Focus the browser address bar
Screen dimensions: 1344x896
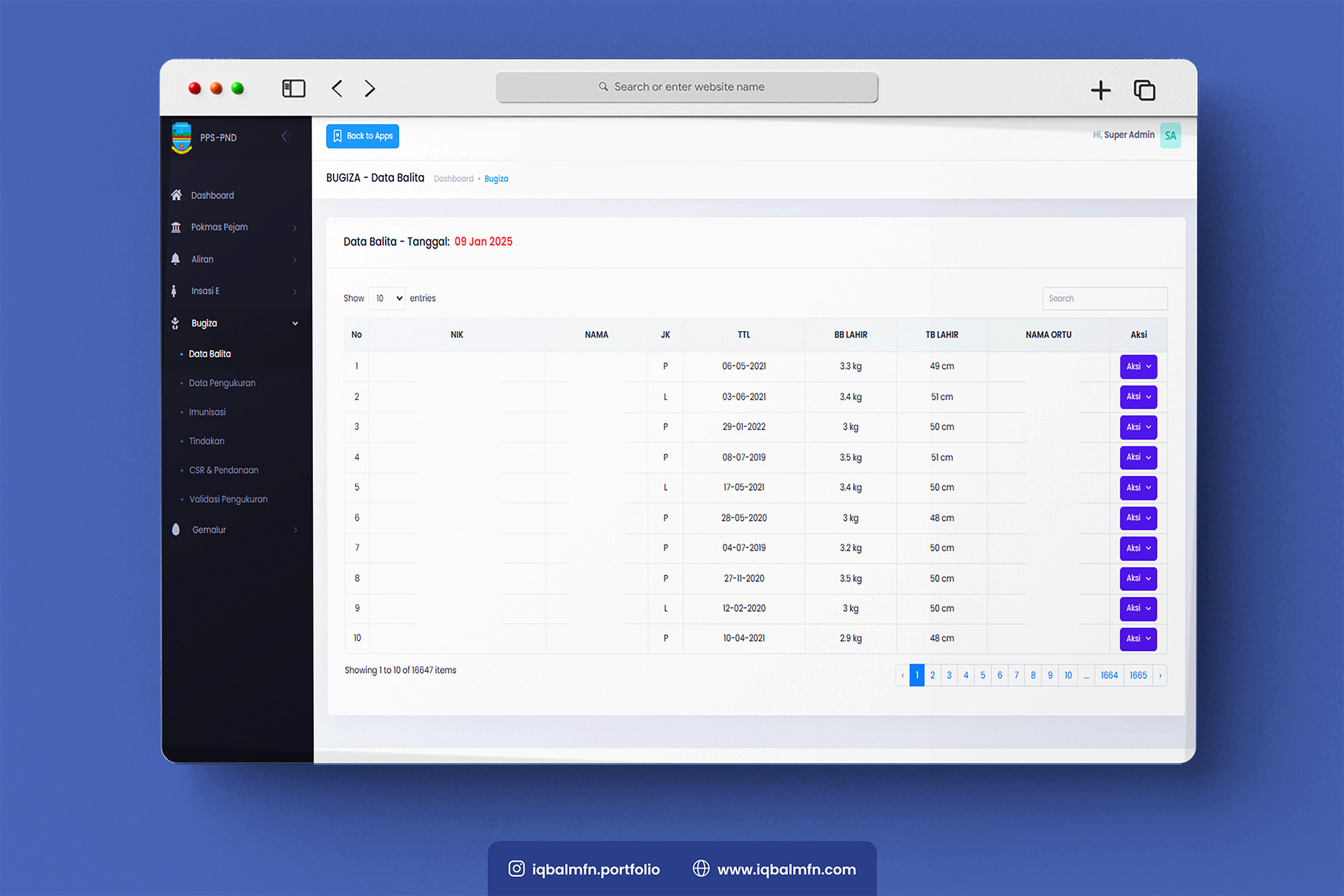click(687, 87)
